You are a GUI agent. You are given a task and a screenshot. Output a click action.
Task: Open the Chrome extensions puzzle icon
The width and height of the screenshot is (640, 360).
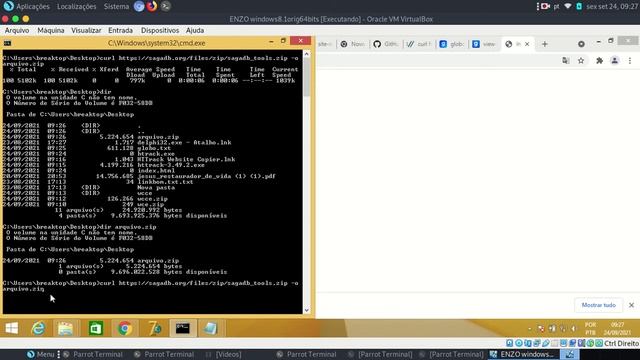point(599,61)
